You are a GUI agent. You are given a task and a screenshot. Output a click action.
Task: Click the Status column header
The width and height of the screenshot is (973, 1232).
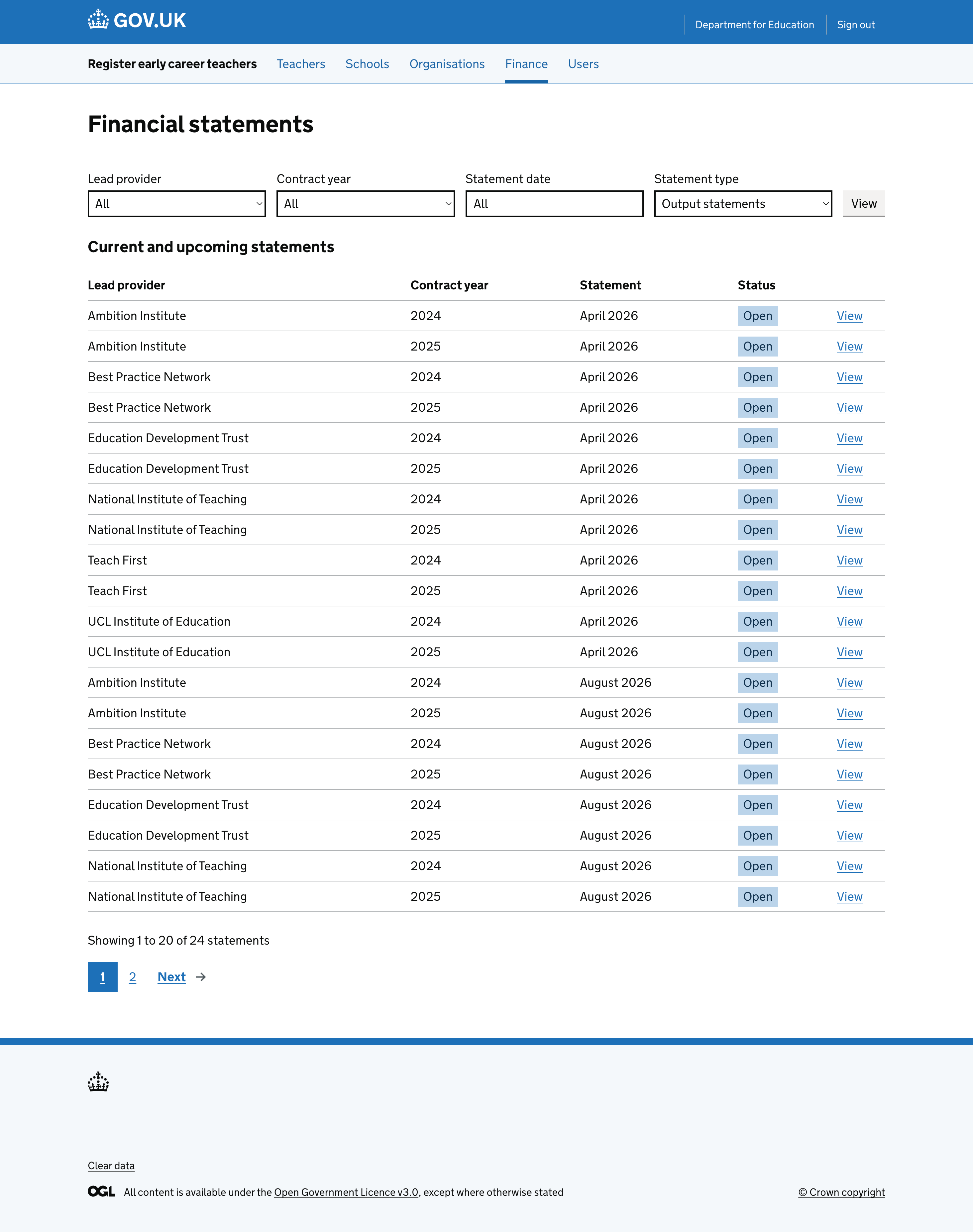tap(756, 285)
